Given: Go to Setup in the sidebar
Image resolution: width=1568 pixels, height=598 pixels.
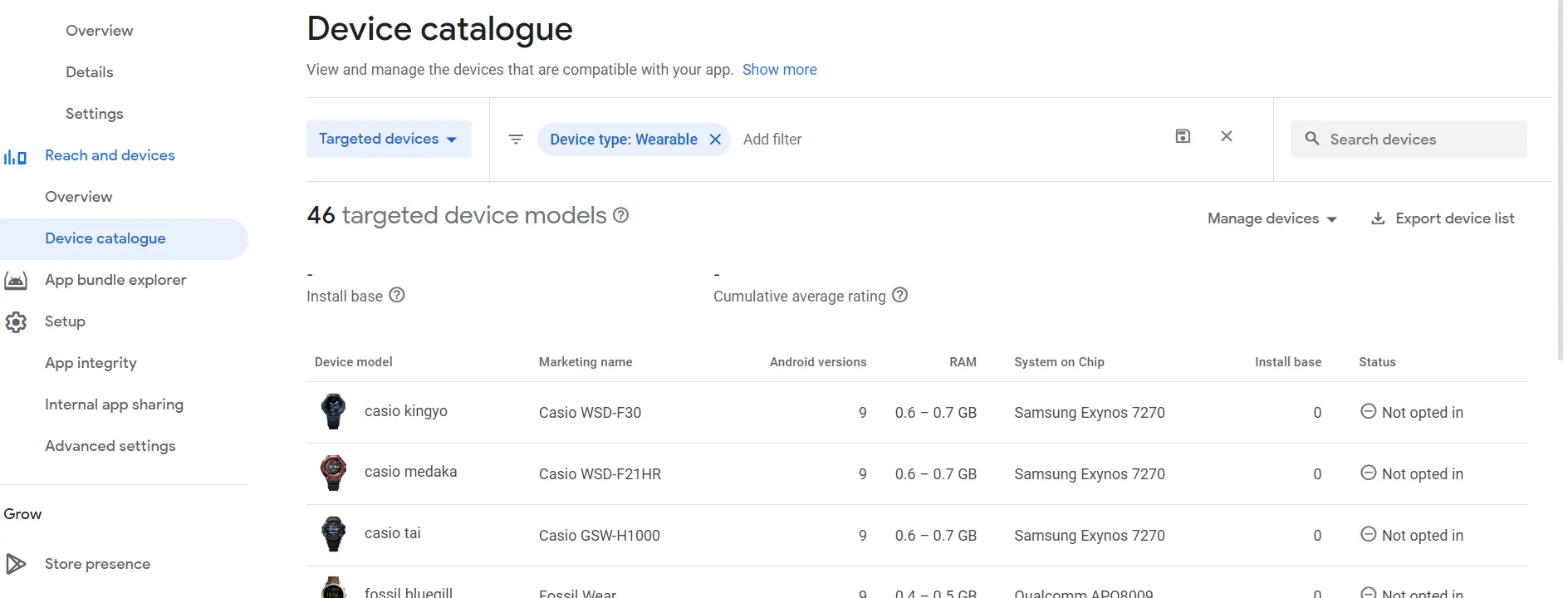Looking at the screenshot, I should click(65, 321).
